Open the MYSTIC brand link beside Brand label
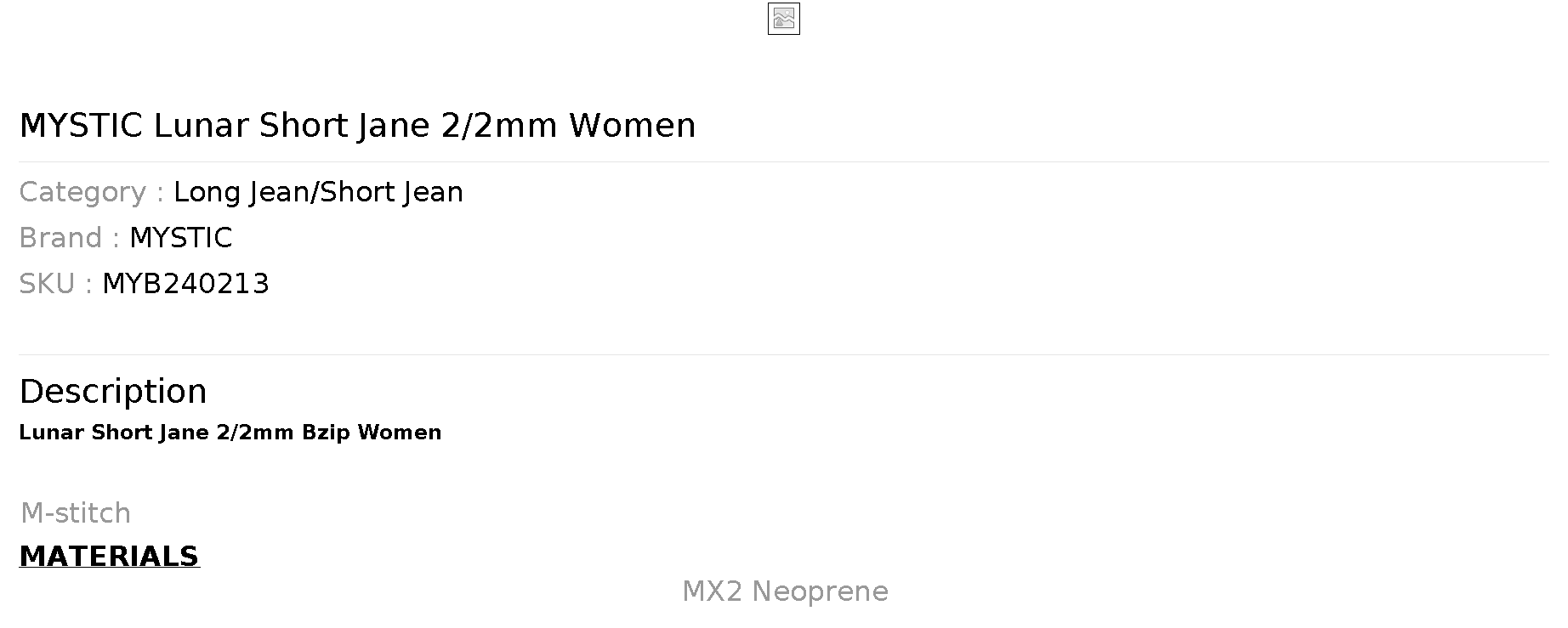This screenshot has height=628, width=1568. click(180, 238)
